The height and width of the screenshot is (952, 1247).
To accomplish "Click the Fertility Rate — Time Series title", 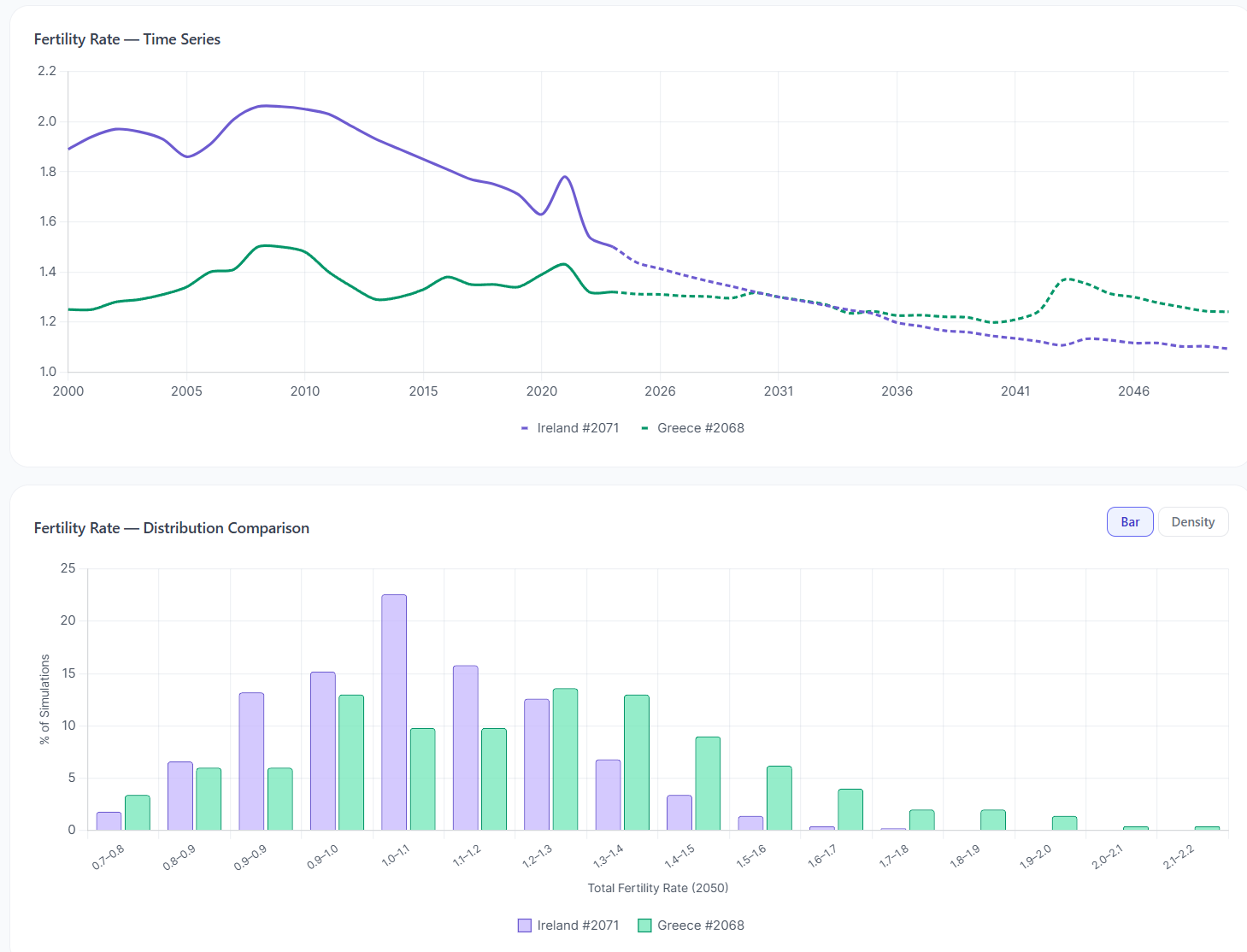I will 126,39.
